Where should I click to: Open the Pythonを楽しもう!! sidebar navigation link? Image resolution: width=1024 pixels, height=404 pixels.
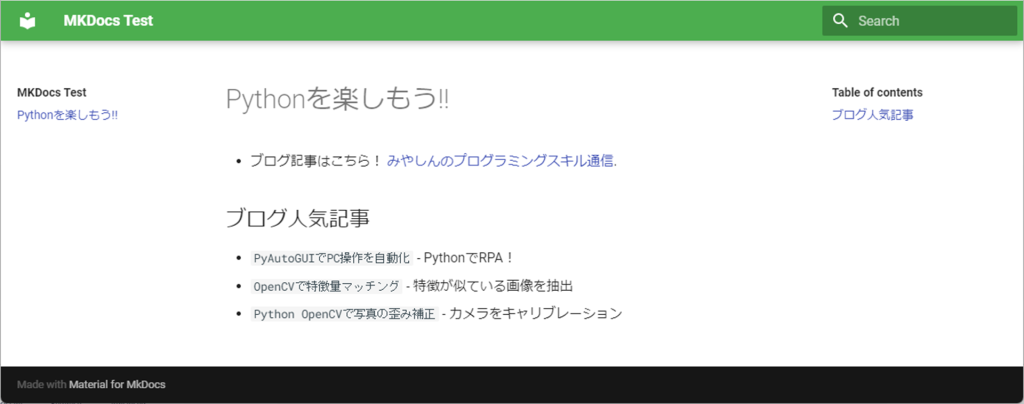click(68, 115)
